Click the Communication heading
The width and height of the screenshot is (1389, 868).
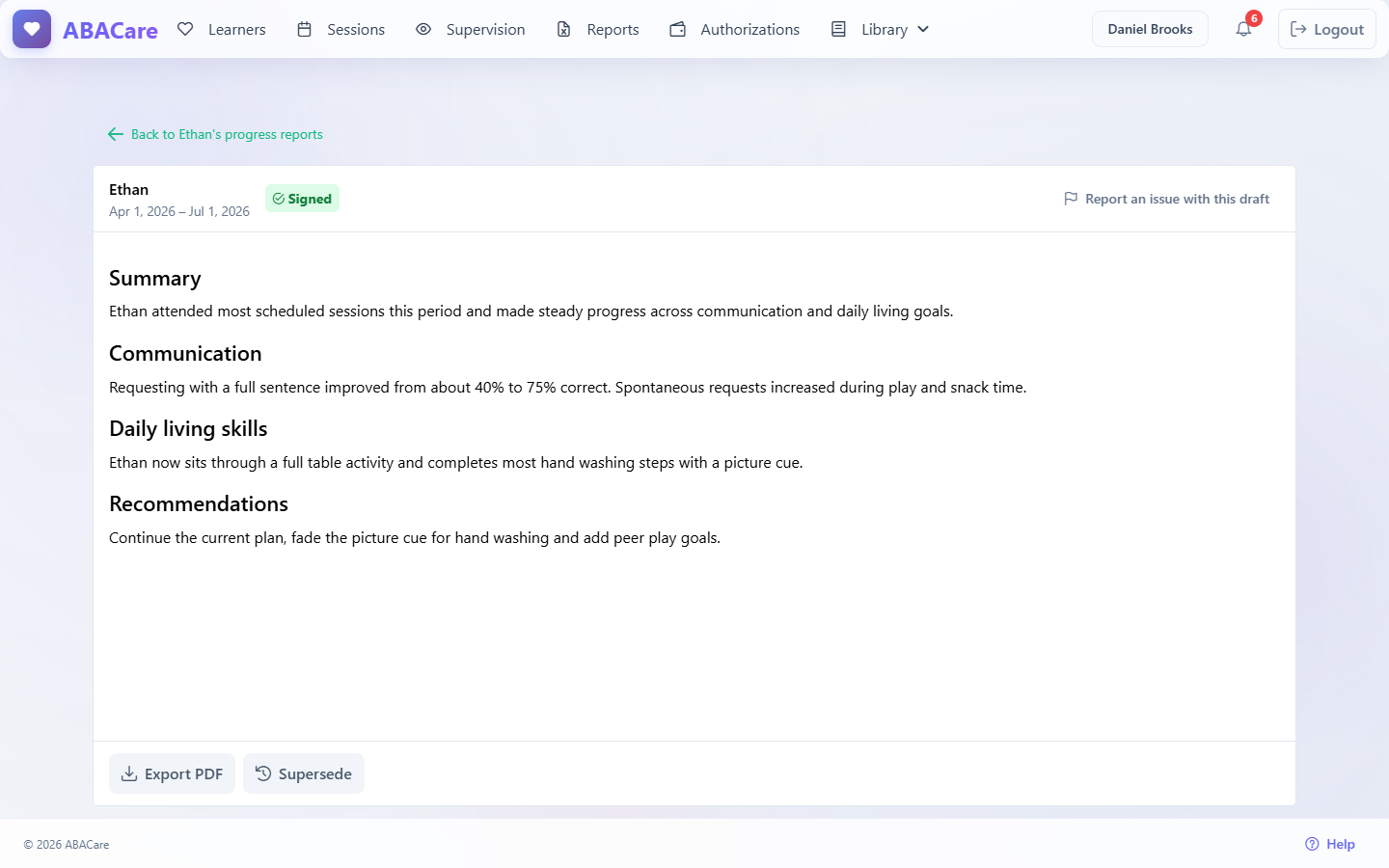click(x=185, y=353)
